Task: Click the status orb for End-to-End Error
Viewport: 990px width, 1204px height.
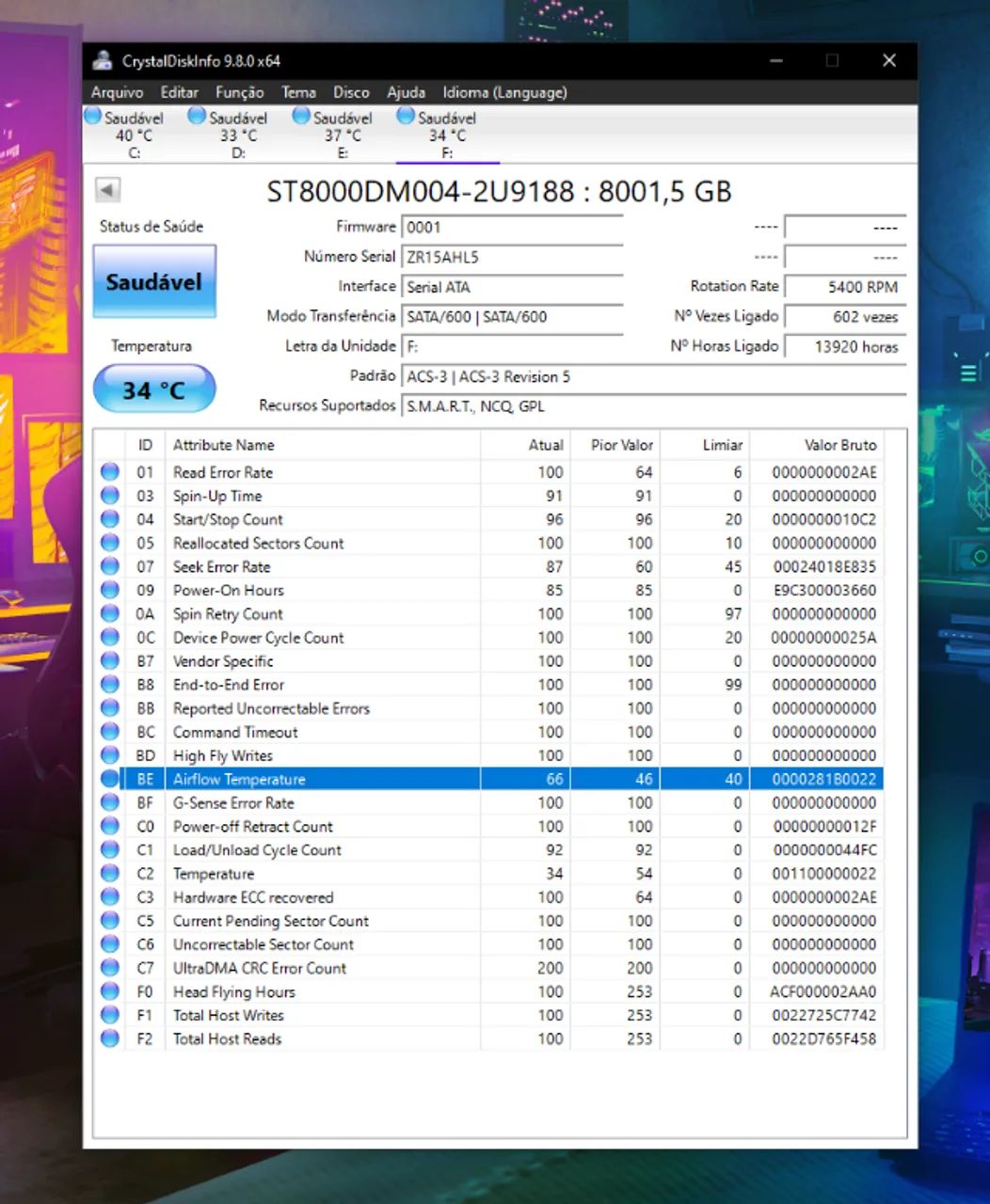Action: [x=110, y=685]
